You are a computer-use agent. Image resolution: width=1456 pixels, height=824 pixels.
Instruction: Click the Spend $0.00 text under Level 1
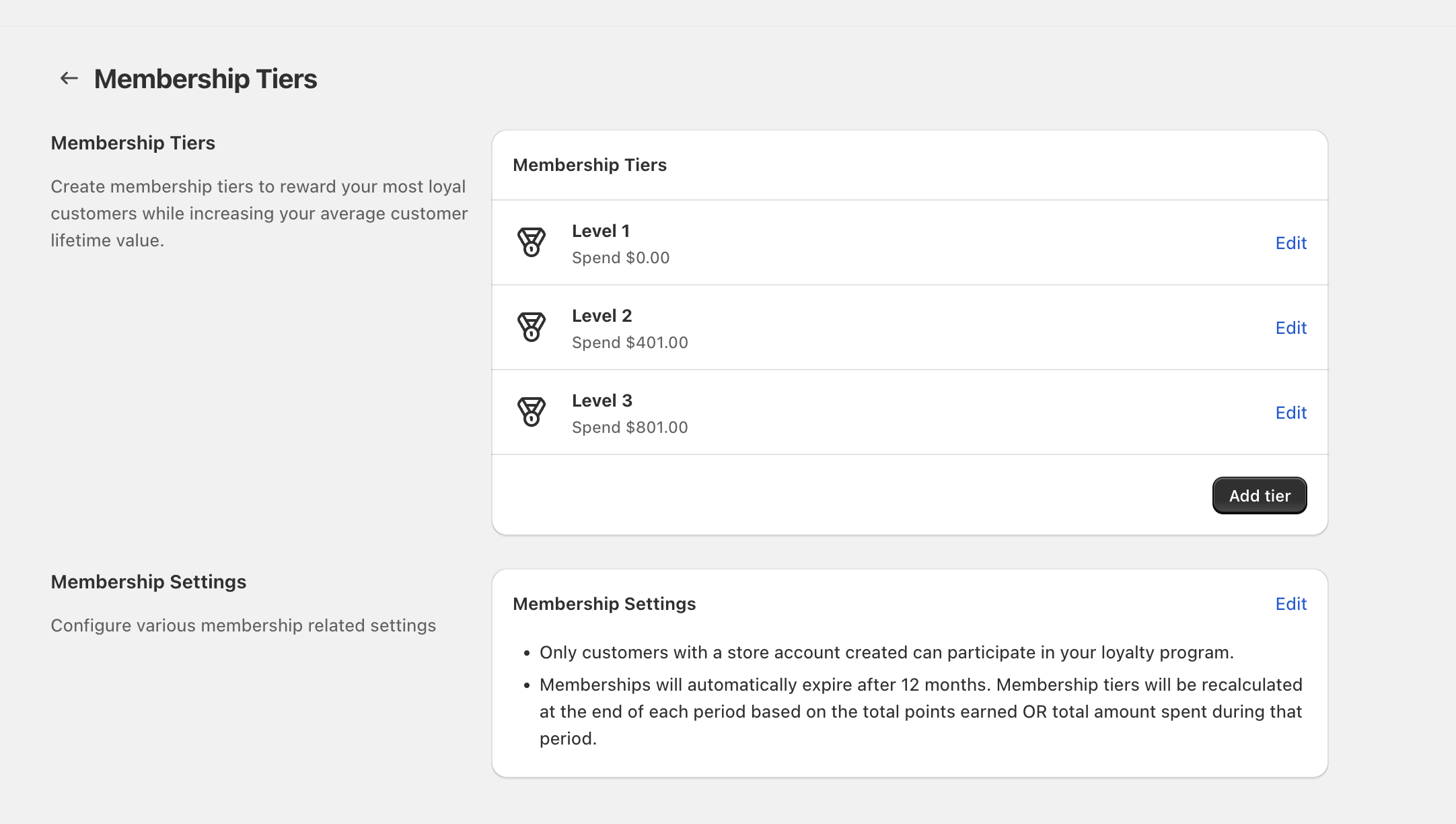tap(620, 257)
